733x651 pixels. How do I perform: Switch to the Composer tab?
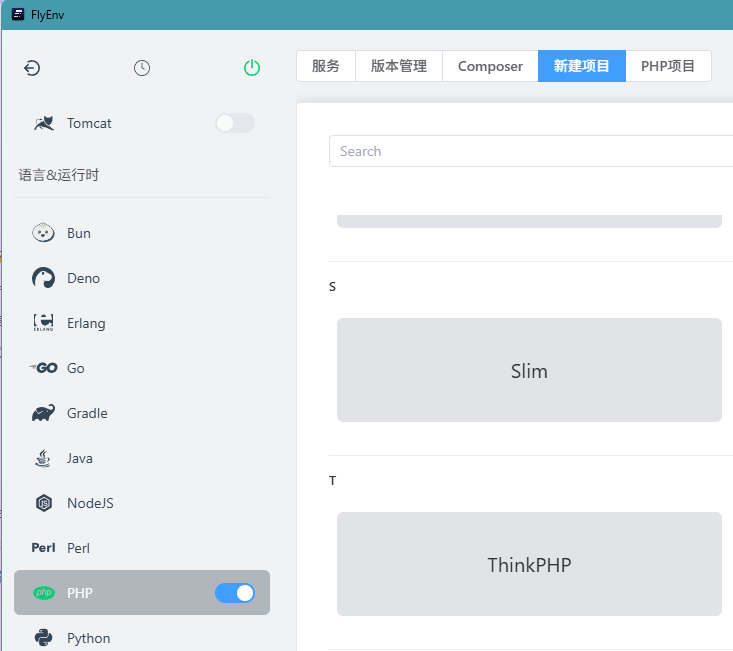pyautogui.click(x=490, y=66)
